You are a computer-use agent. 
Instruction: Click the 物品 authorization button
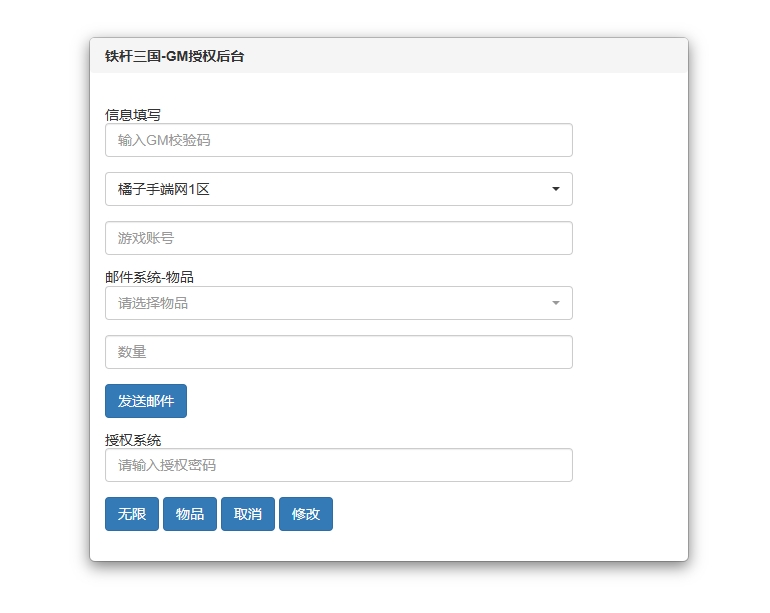click(190, 514)
